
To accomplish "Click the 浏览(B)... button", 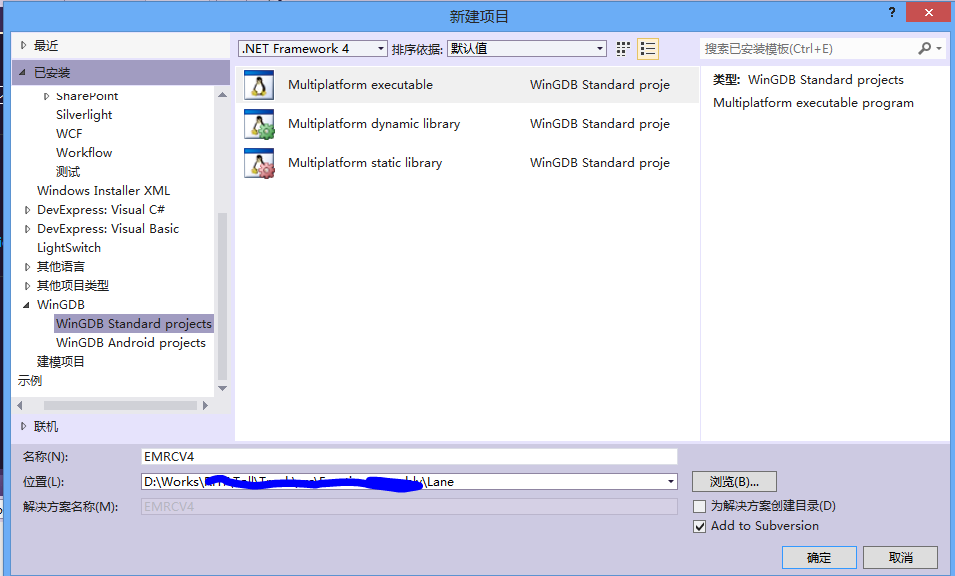I will (x=734, y=482).
